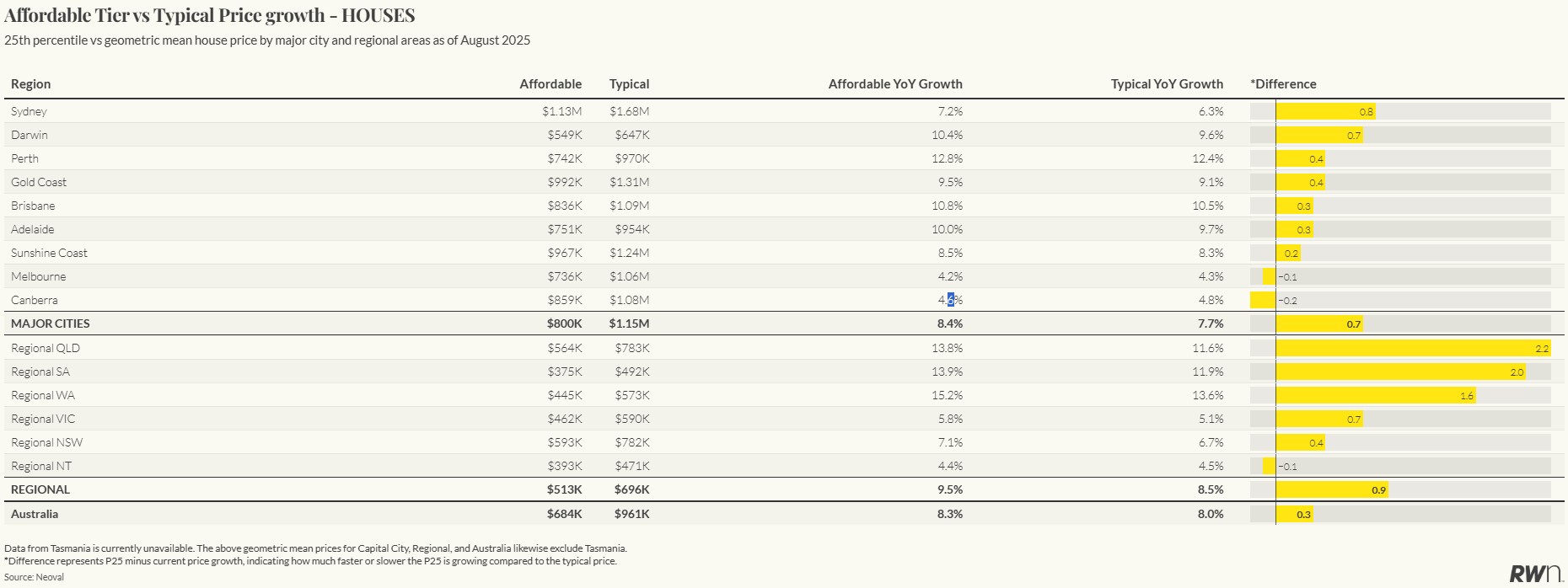Screen dimensions: 1568x588
Task: Click Gold Coast's $1.31M typical price
Action: click(x=629, y=182)
